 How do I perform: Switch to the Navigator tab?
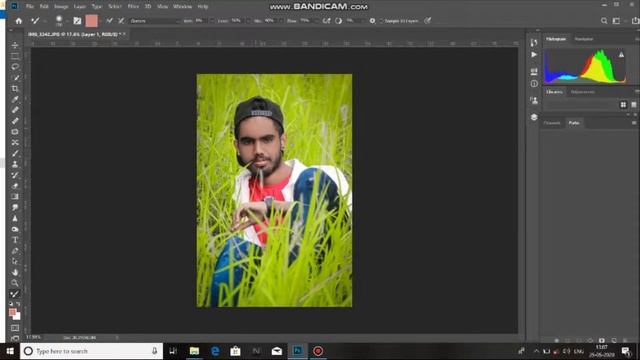tap(584, 39)
